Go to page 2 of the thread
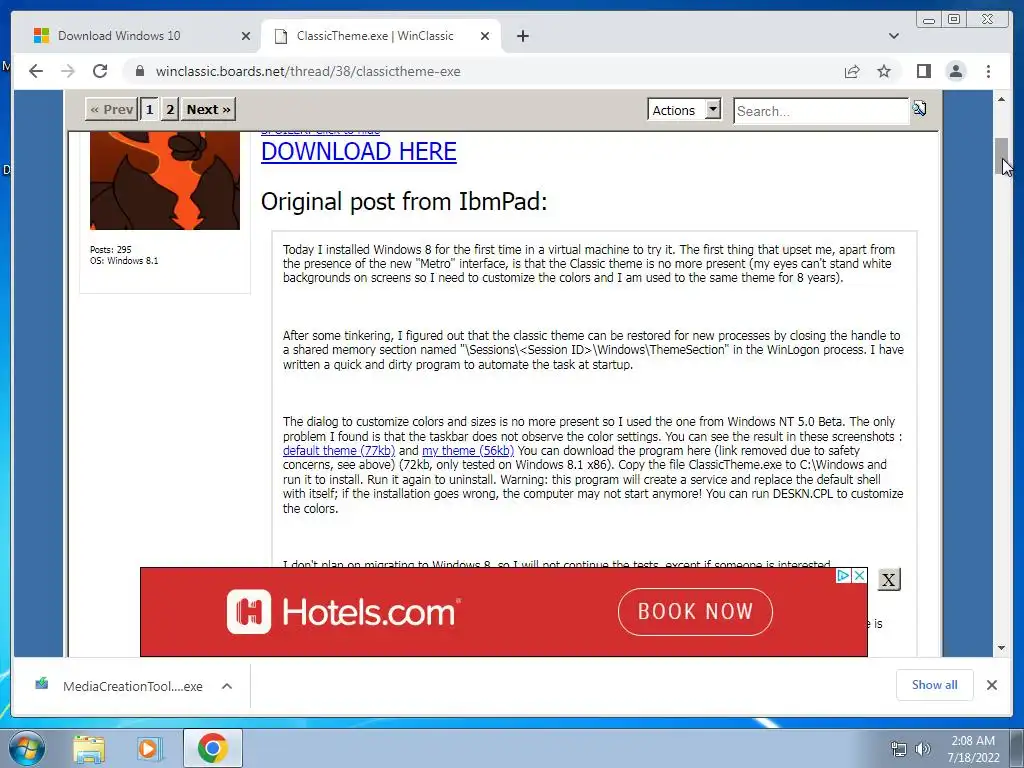1024x768 pixels. [x=170, y=109]
